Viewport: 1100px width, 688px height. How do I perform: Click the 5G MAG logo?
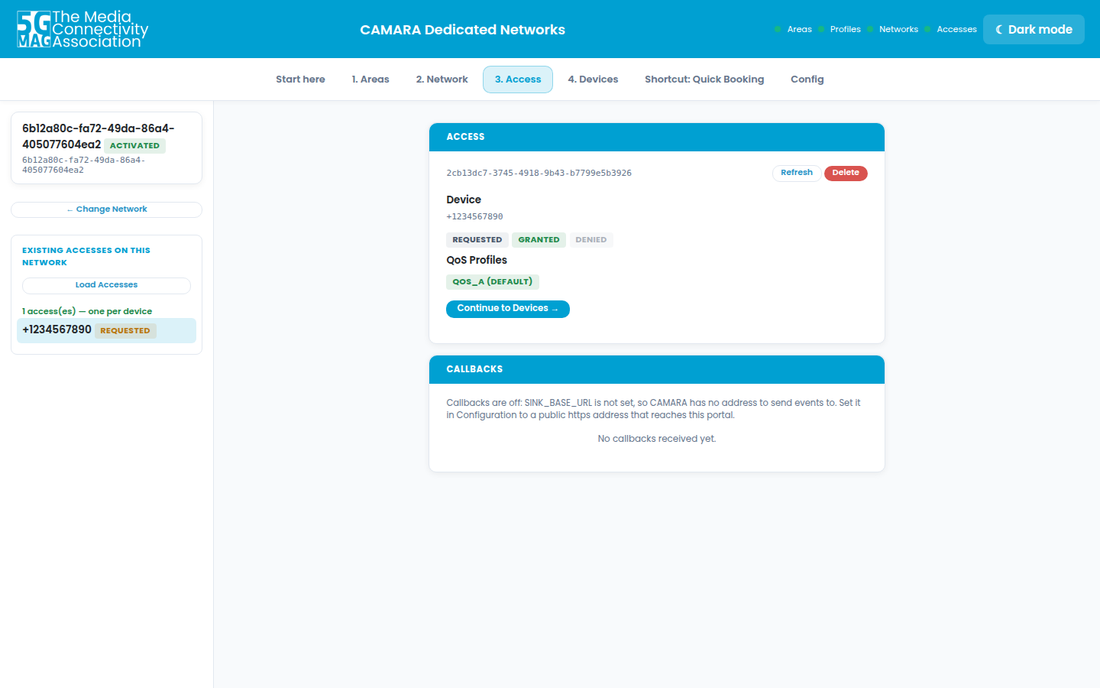pyautogui.click(x=82, y=29)
